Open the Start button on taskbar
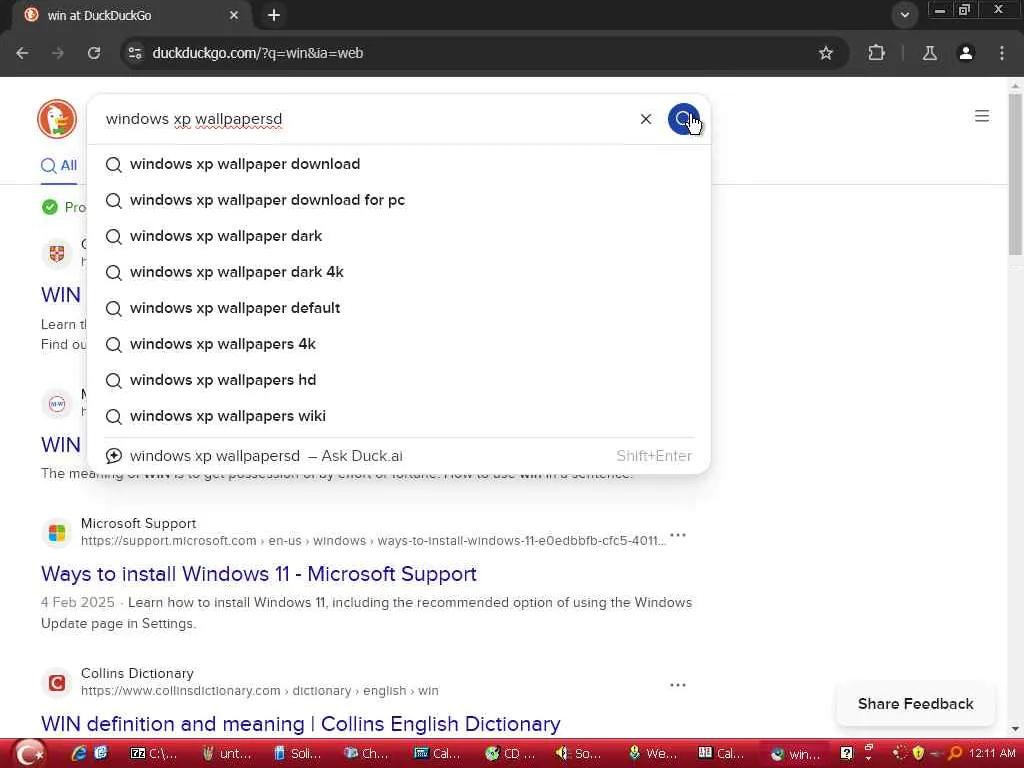Image resolution: width=1024 pixels, height=768 pixels. (x=29, y=754)
